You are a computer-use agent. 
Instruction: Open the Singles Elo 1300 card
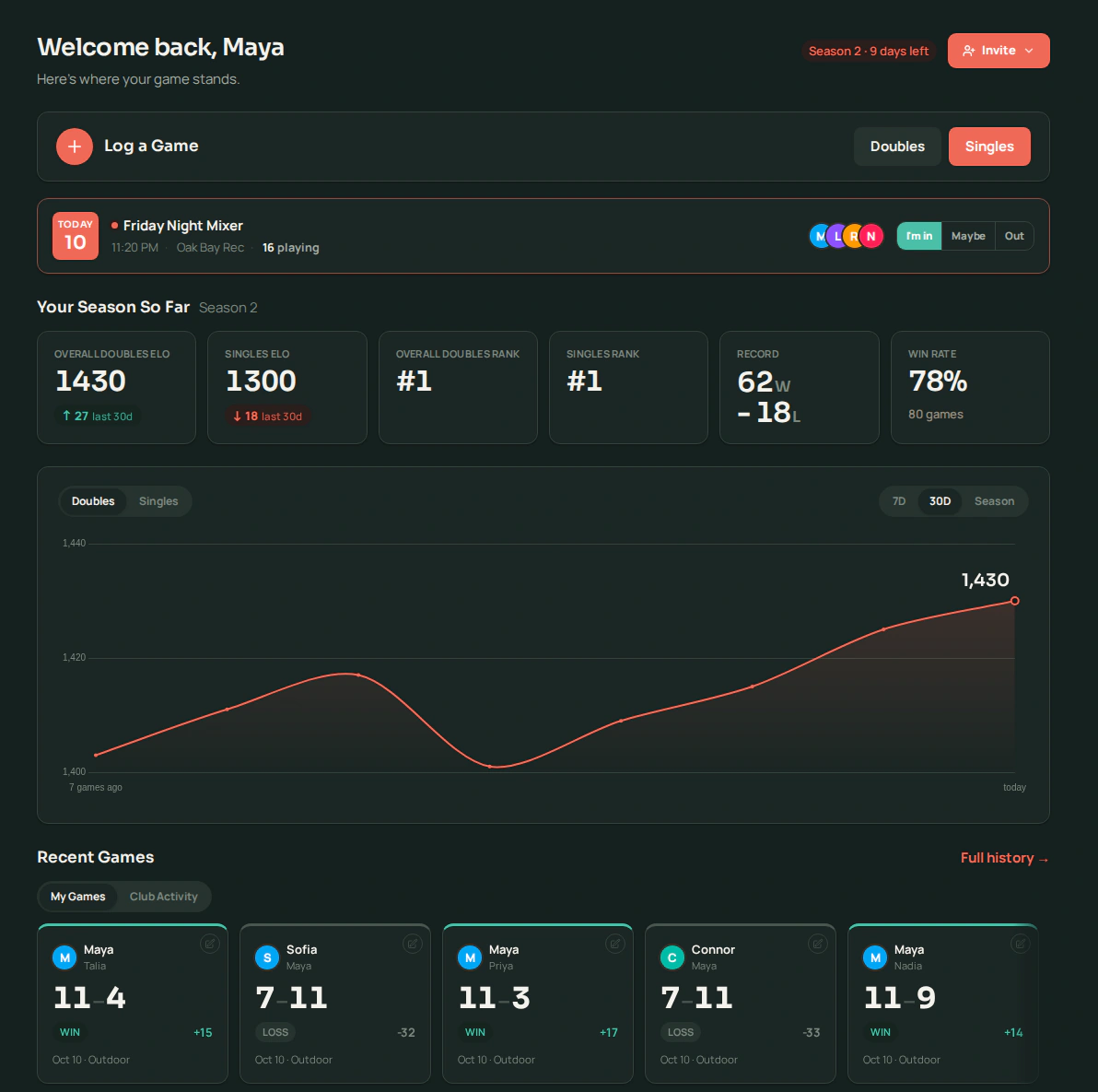pos(287,387)
